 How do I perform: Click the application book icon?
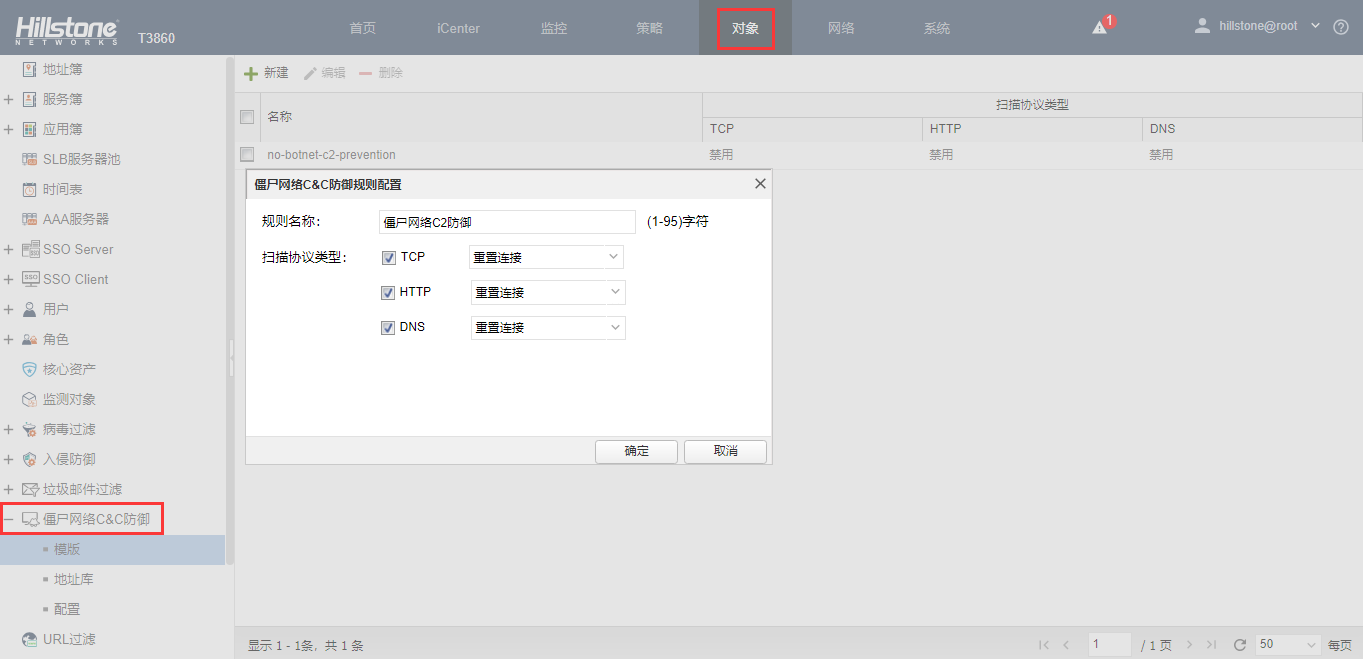(x=29, y=130)
